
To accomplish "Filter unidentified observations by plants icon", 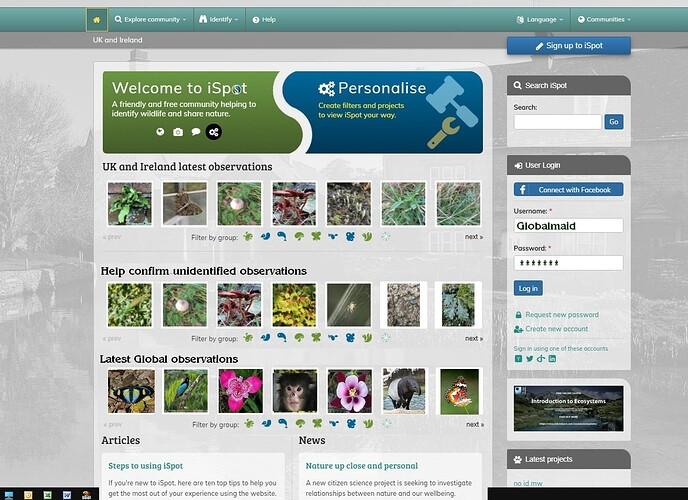I will coord(367,337).
